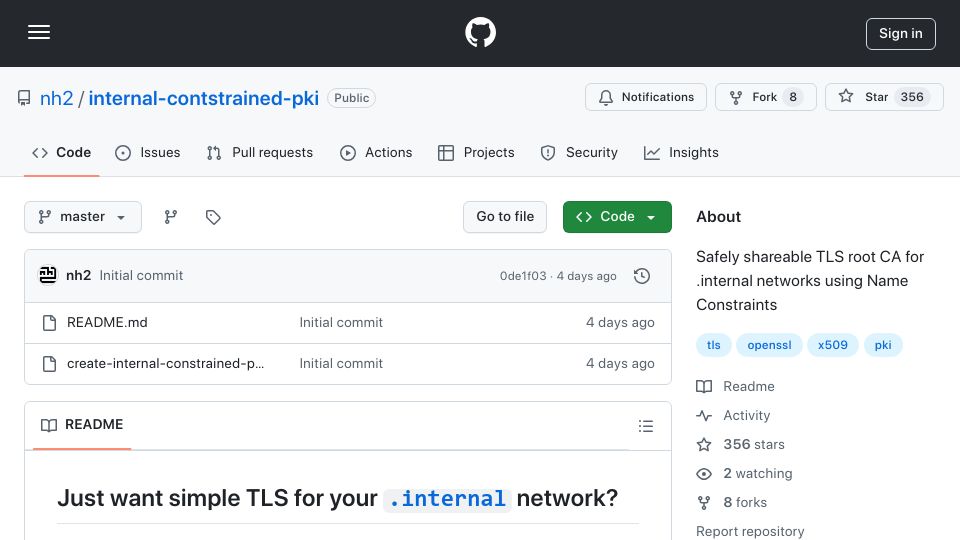
Task: Open the latest Initial commit message link
Action: (141, 276)
